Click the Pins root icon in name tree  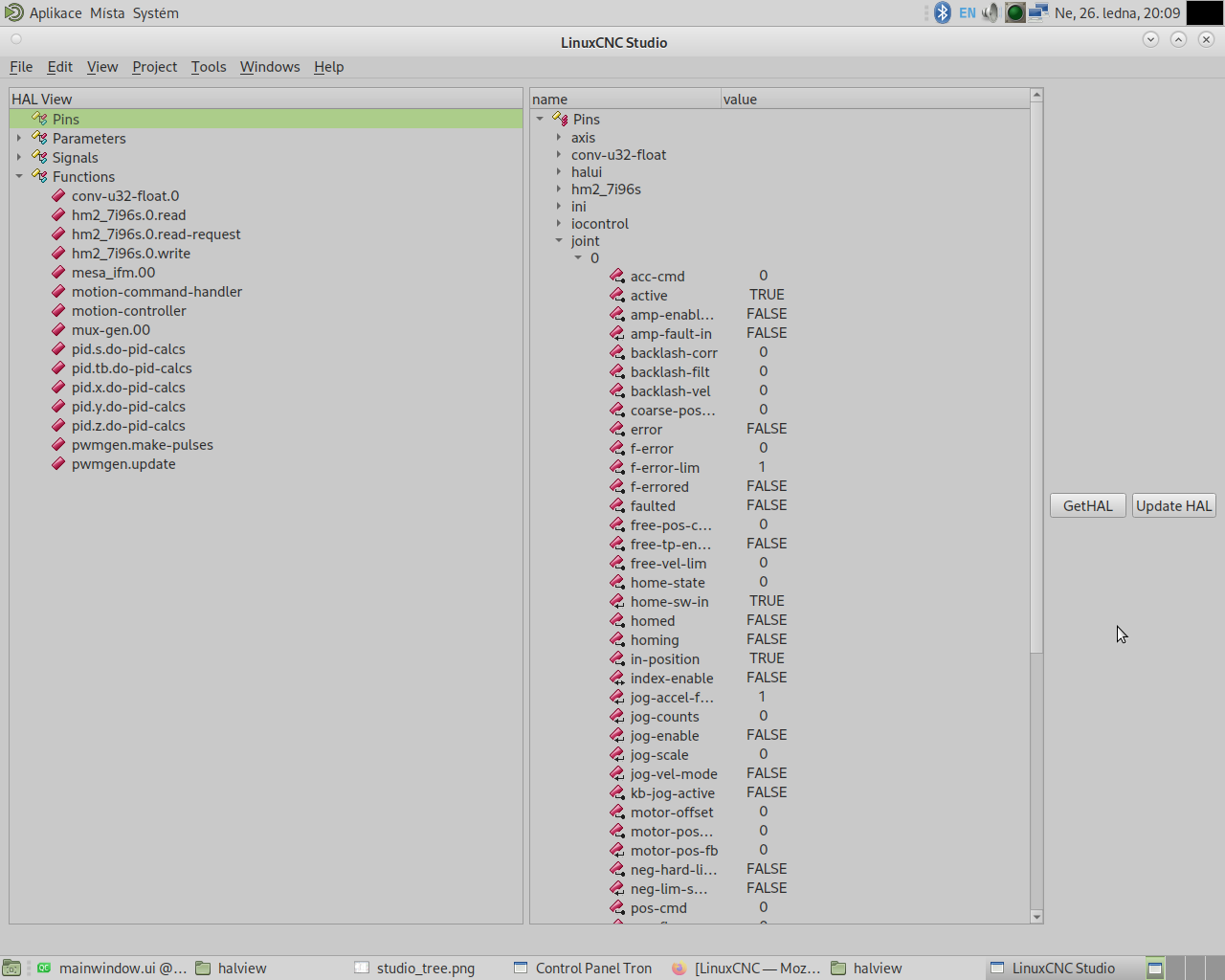[560, 119]
